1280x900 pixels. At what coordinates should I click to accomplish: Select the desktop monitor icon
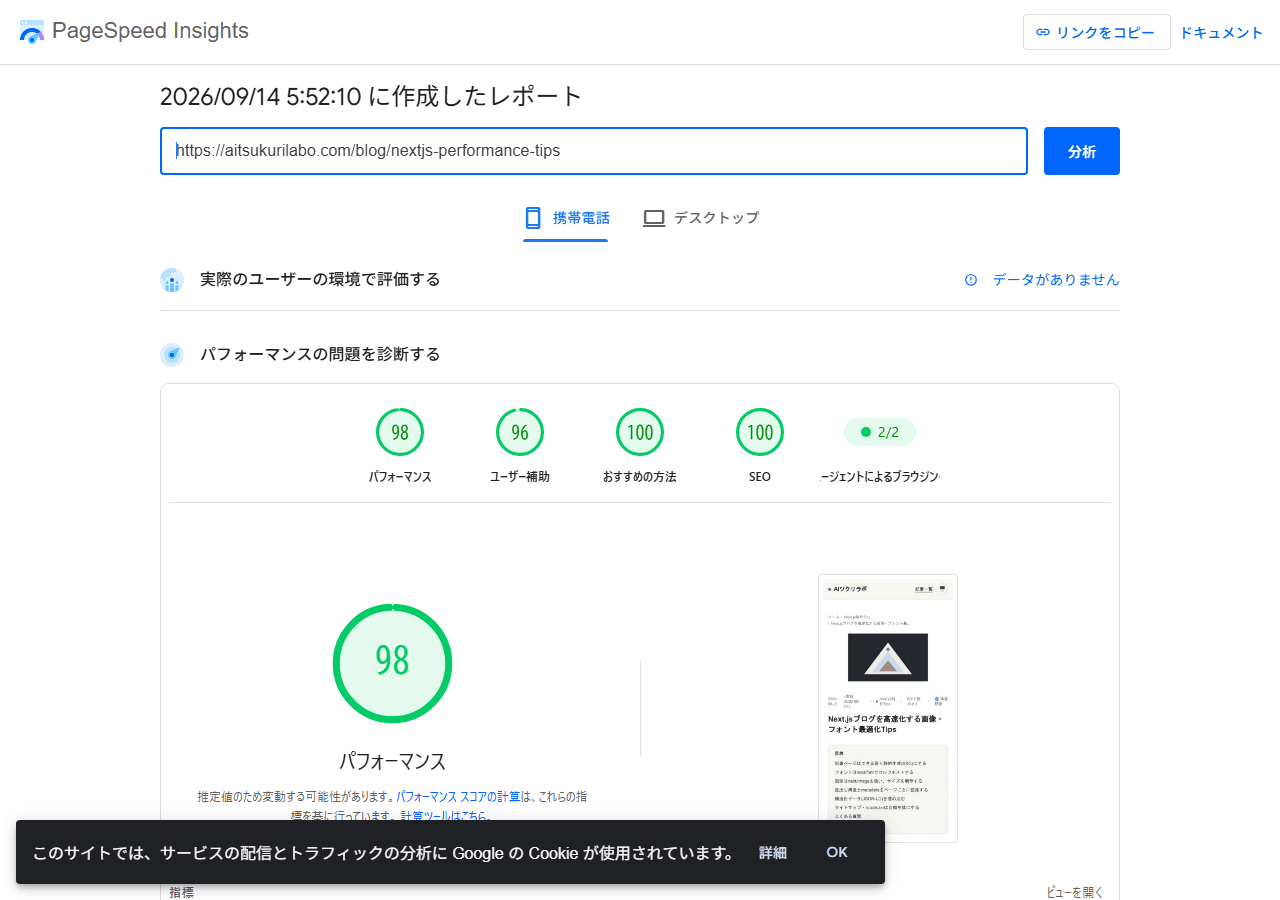654,218
